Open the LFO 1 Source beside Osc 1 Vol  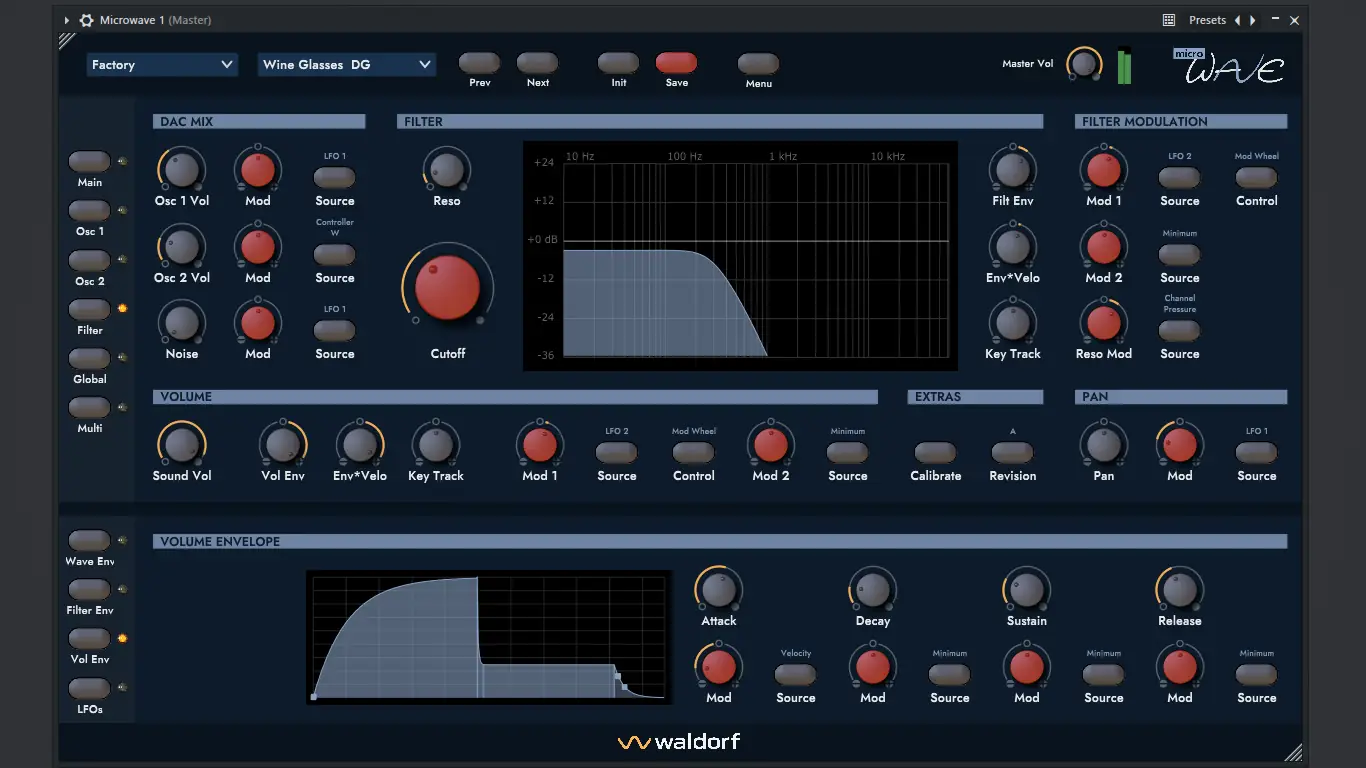click(335, 178)
